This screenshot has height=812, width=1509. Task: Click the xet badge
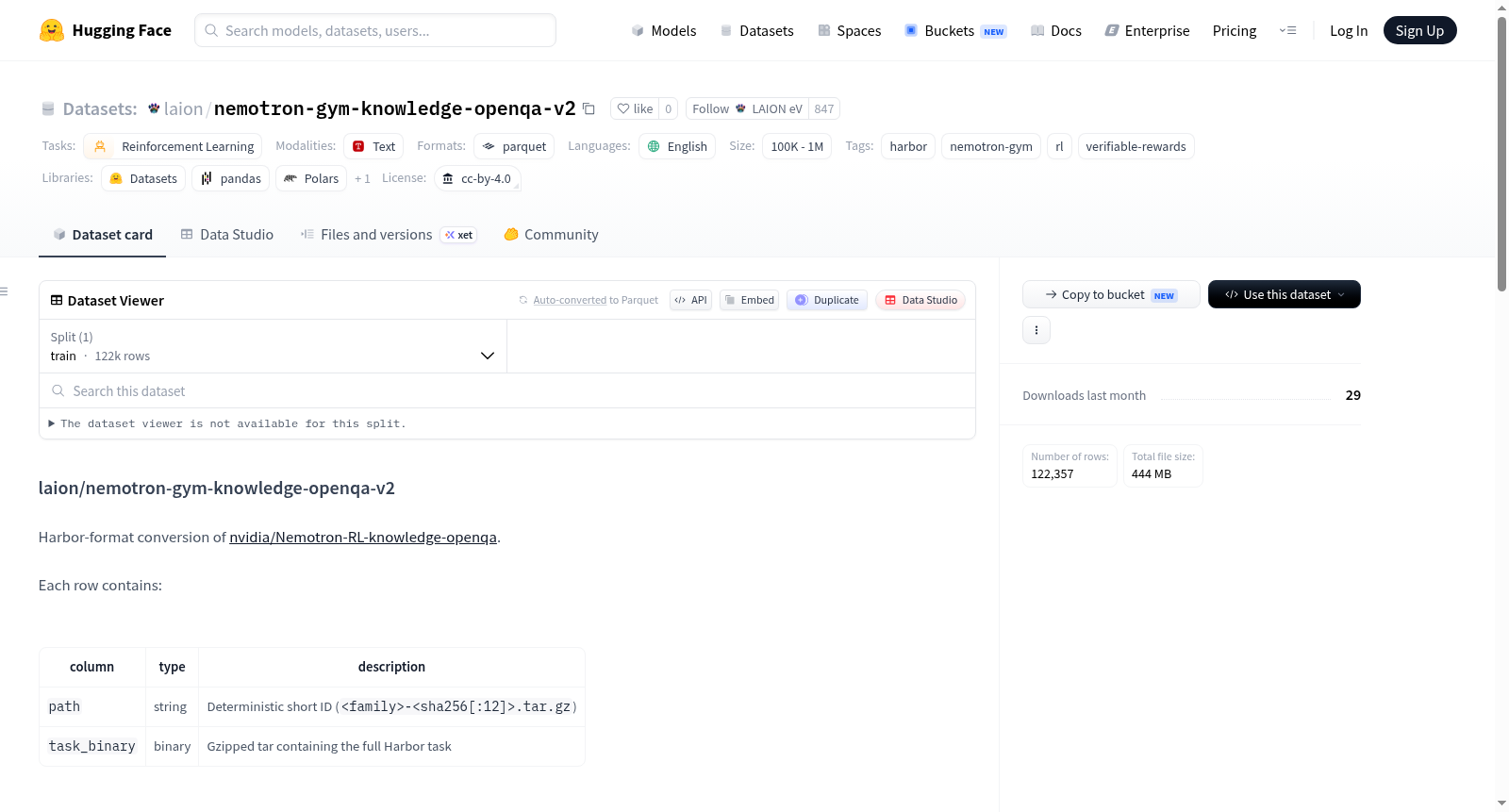point(458,235)
